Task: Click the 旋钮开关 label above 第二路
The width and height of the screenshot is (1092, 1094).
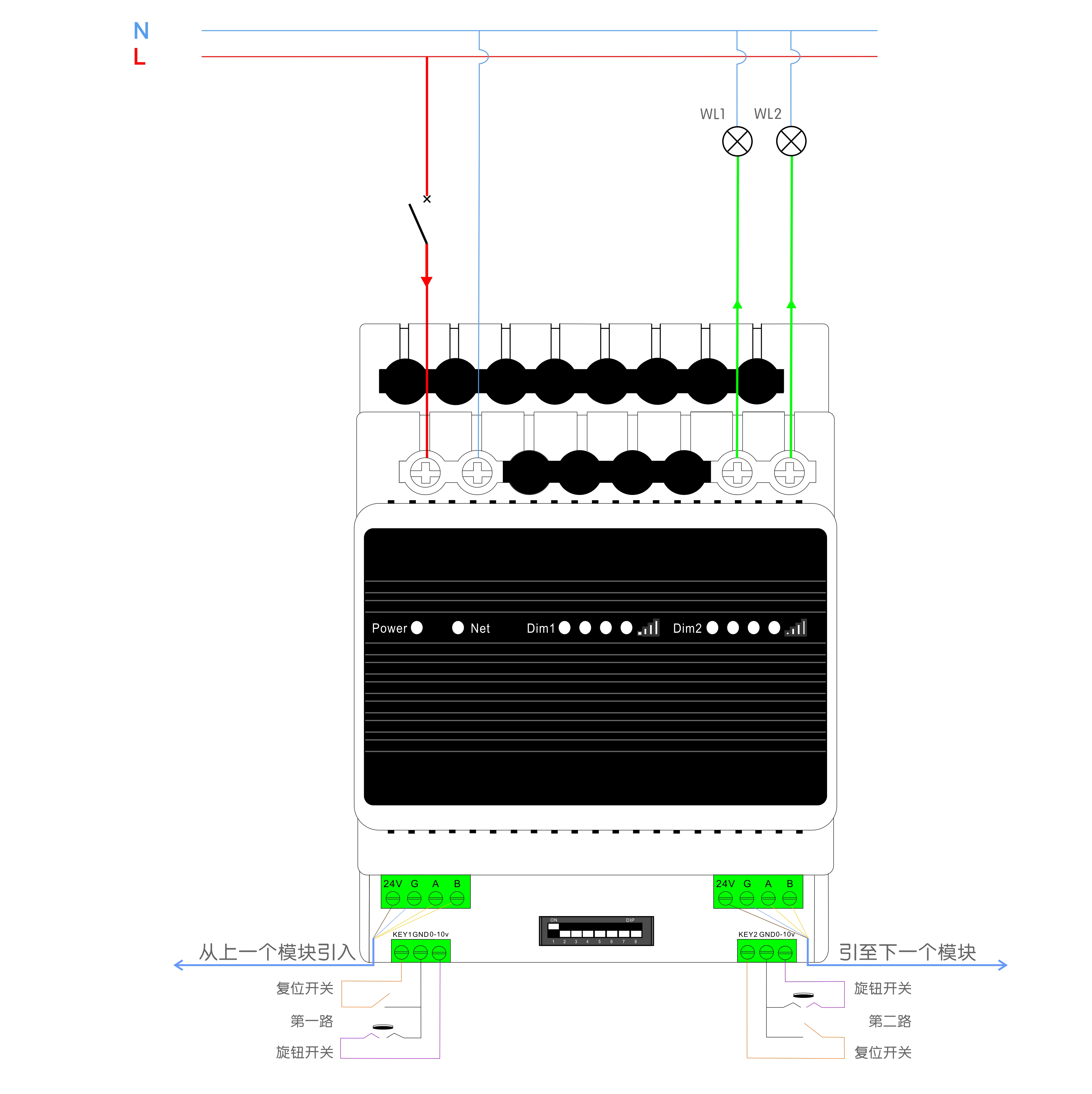Action: click(883, 988)
